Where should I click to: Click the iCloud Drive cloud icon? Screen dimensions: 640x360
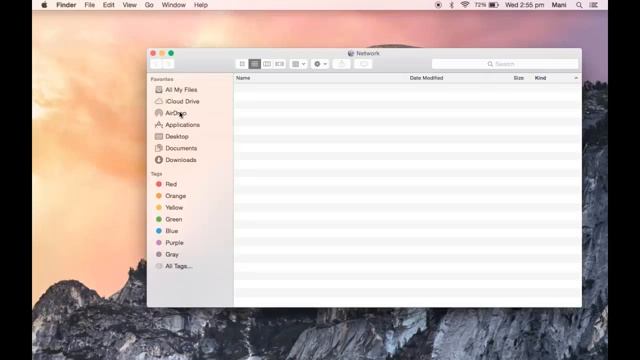(x=159, y=101)
